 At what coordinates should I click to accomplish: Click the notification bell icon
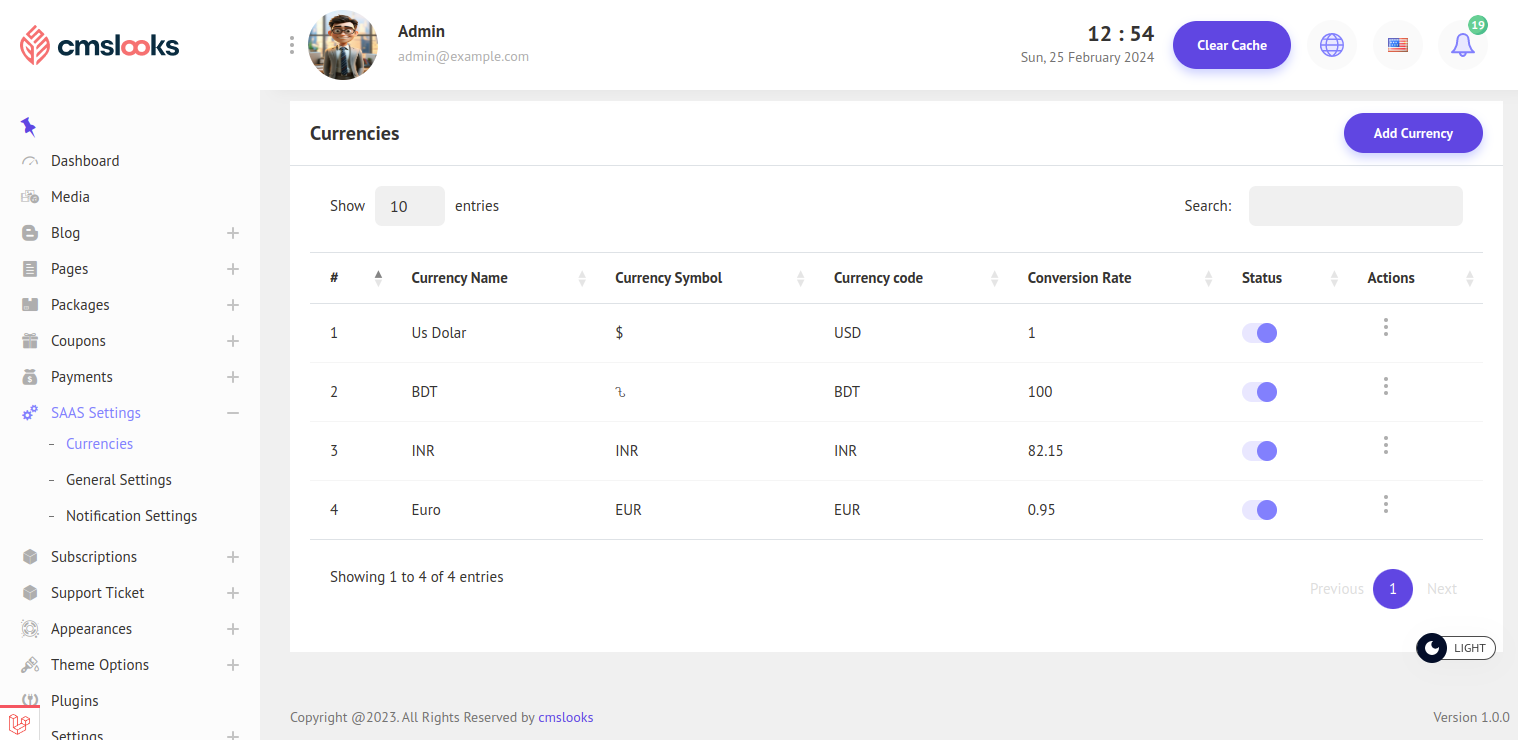[x=1462, y=45]
